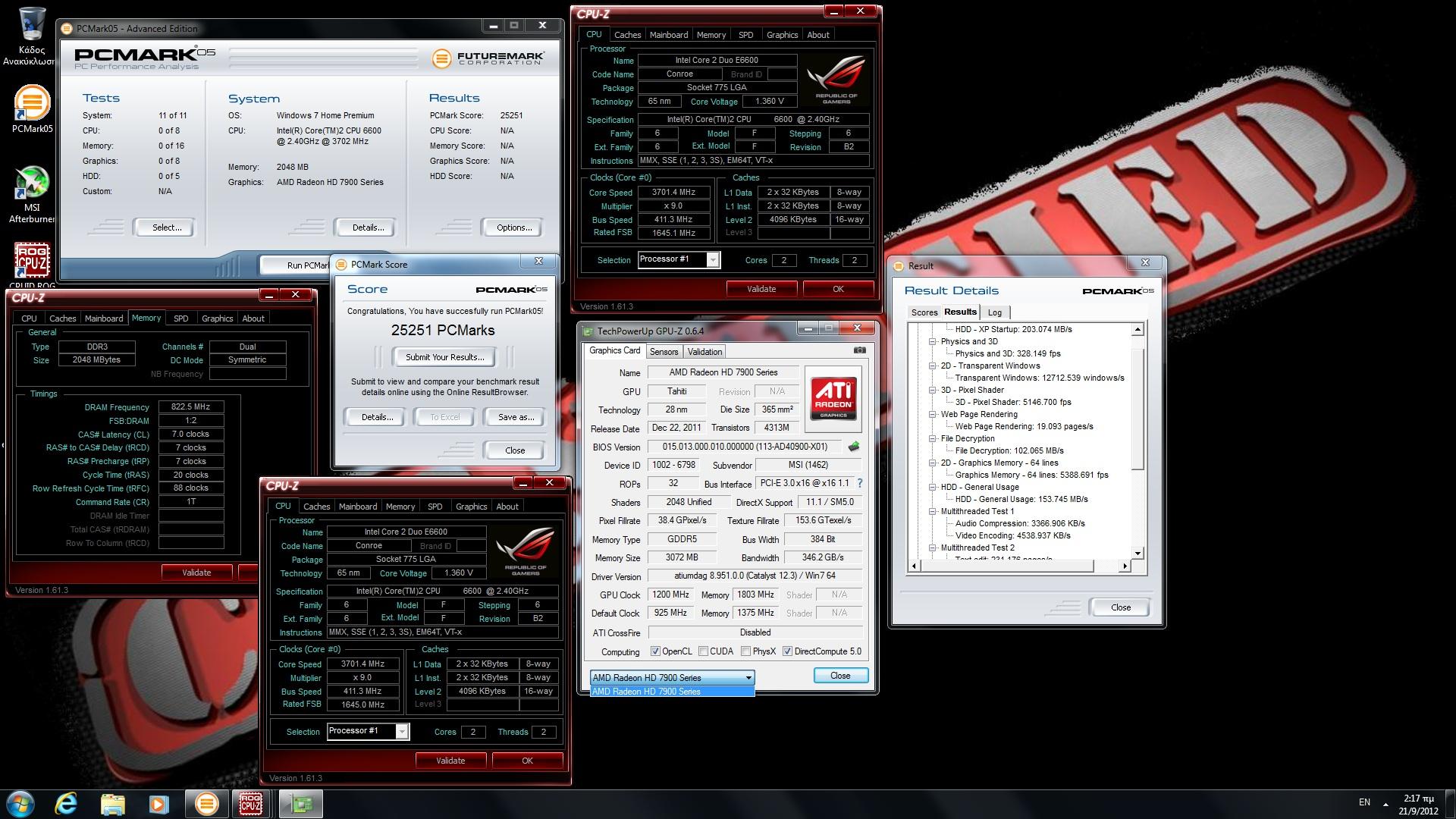Open the Validation tab in GPU-Z

click(x=704, y=352)
